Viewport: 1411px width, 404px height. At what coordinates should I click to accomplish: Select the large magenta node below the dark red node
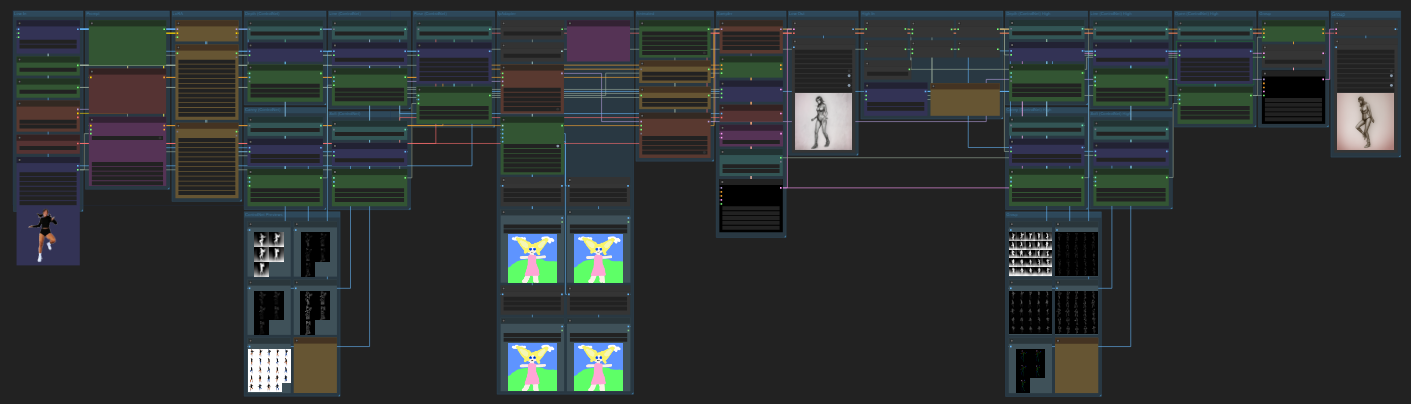[127, 151]
